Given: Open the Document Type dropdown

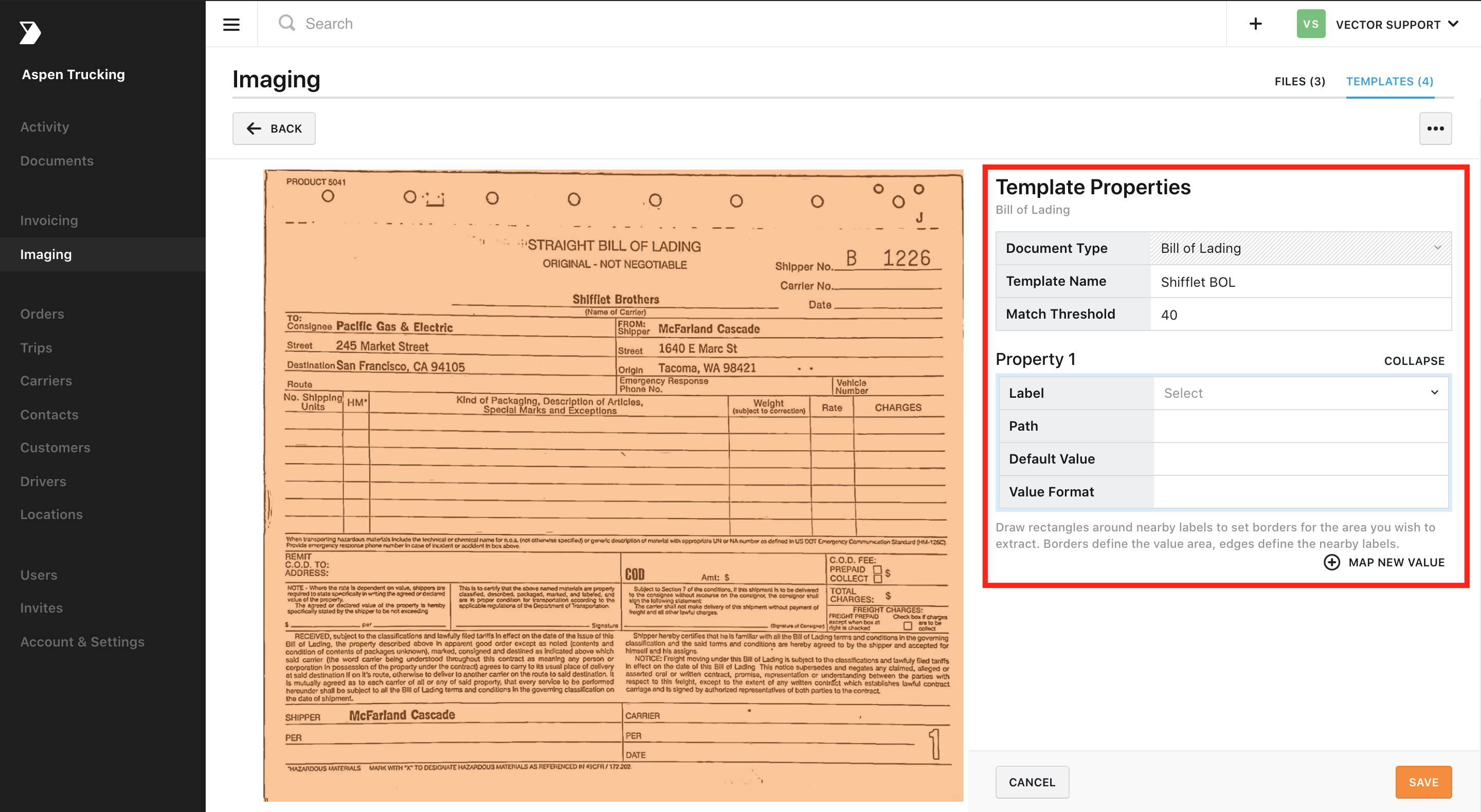Looking at the screenshot, I should 1301,248.
